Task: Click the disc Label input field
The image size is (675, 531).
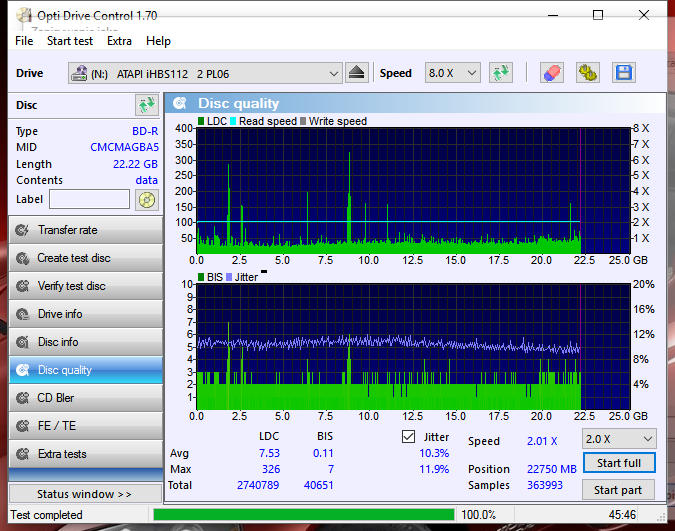Action: pos(90,199)
